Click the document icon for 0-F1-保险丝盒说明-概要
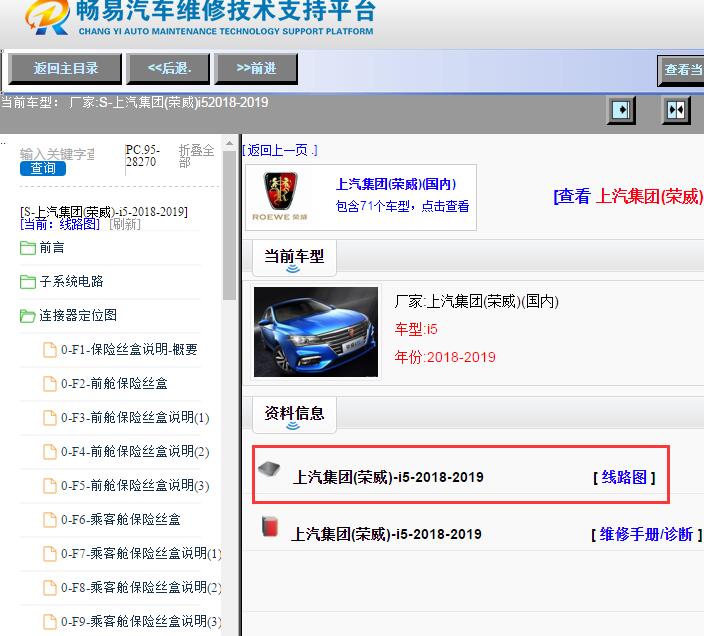The image size is (704, 636). click(x=50, y=350)
